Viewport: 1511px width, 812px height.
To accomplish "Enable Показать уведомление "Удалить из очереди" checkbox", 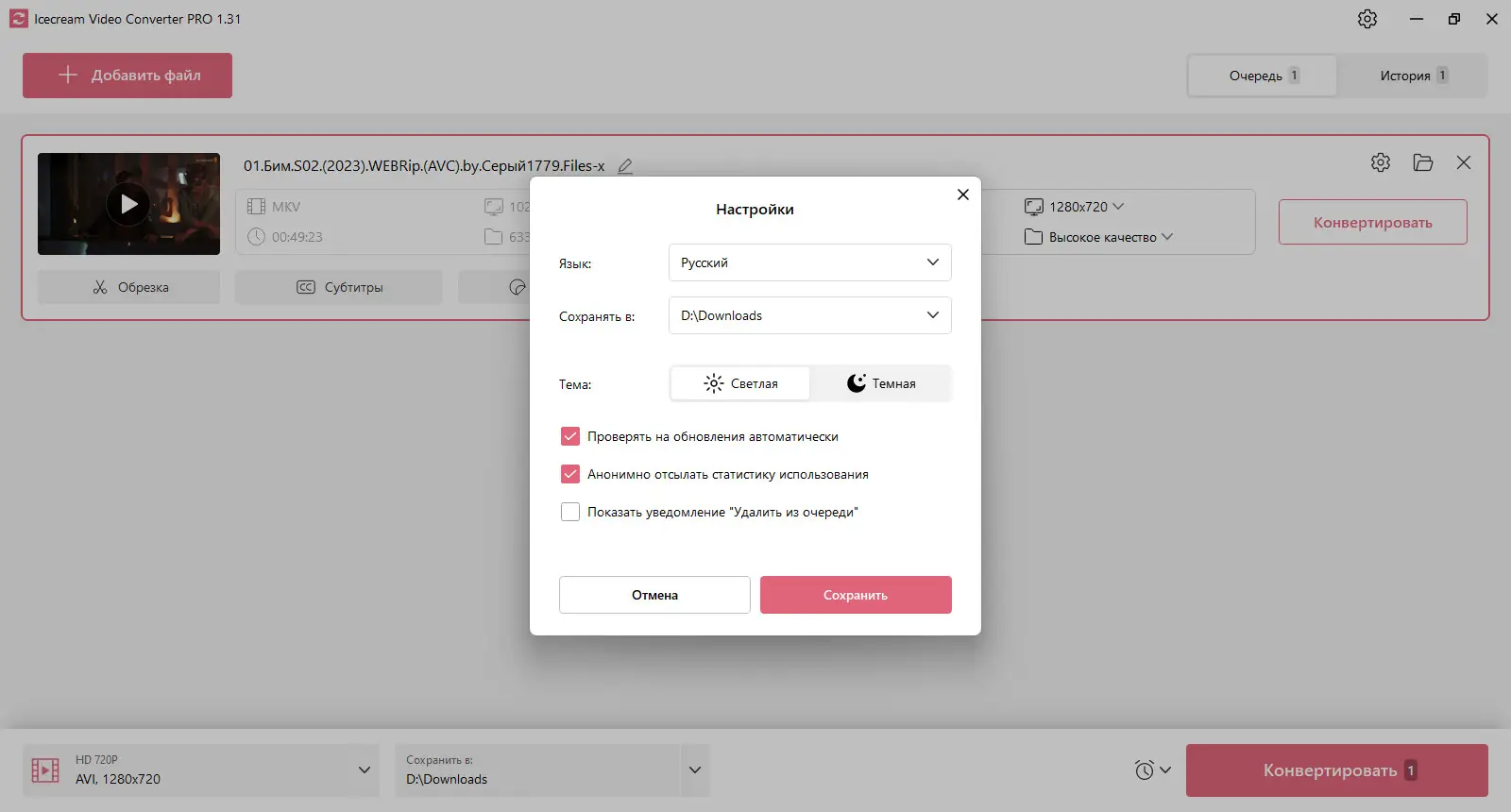I will pos(570,512).
